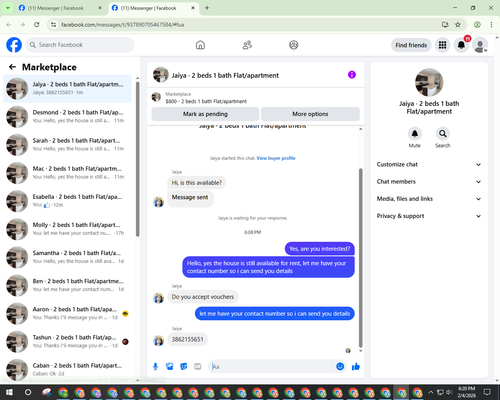Reload the page in the browser
Image resolution: width=500 pixels, height=400 pixels.
pos(37,24)
